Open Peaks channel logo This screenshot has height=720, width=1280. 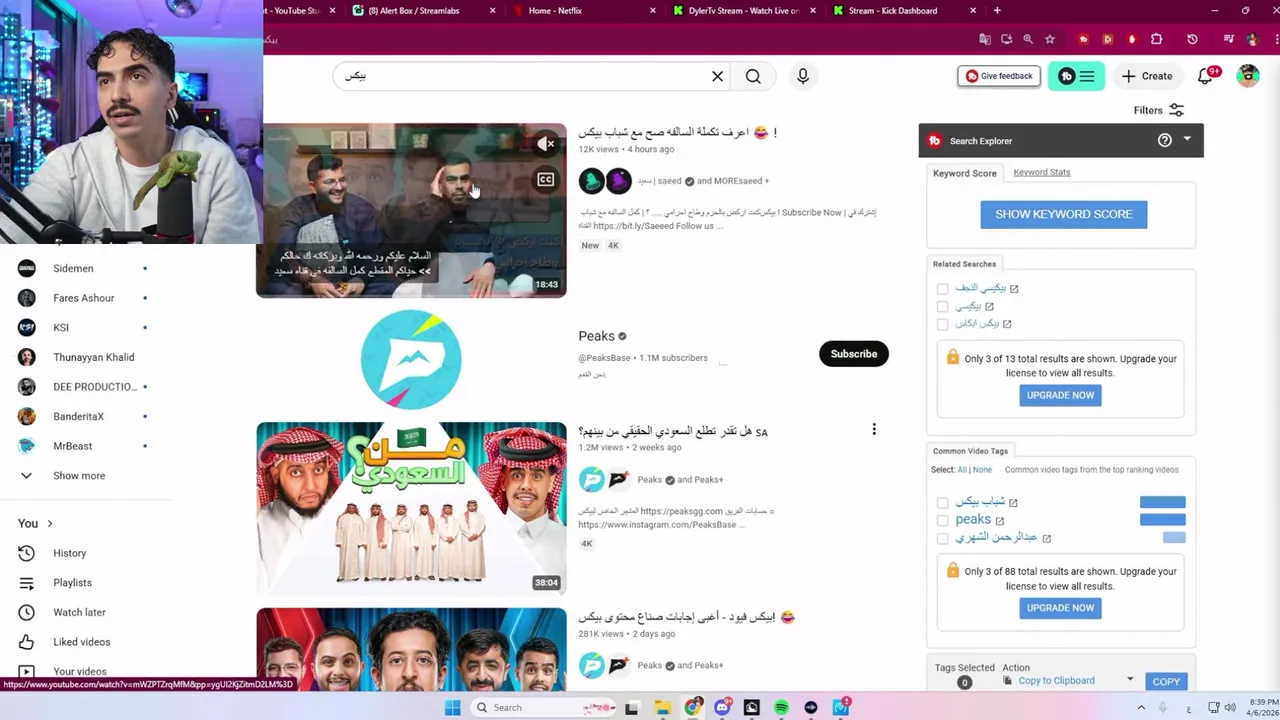[411, 359]
